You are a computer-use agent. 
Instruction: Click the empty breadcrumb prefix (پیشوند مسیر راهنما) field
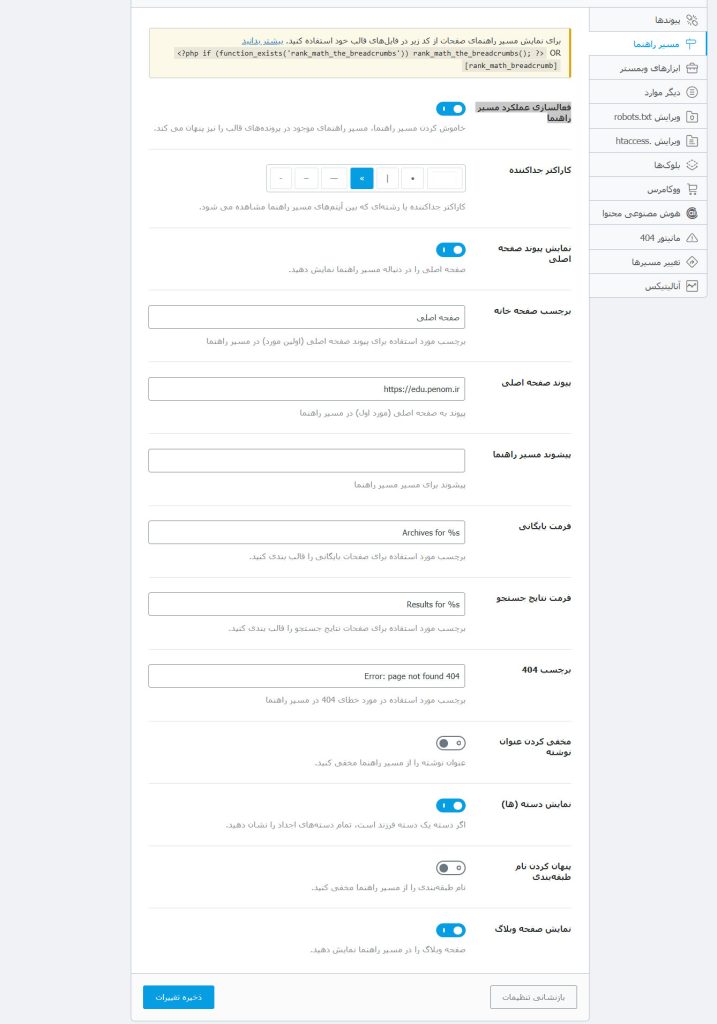306,461
